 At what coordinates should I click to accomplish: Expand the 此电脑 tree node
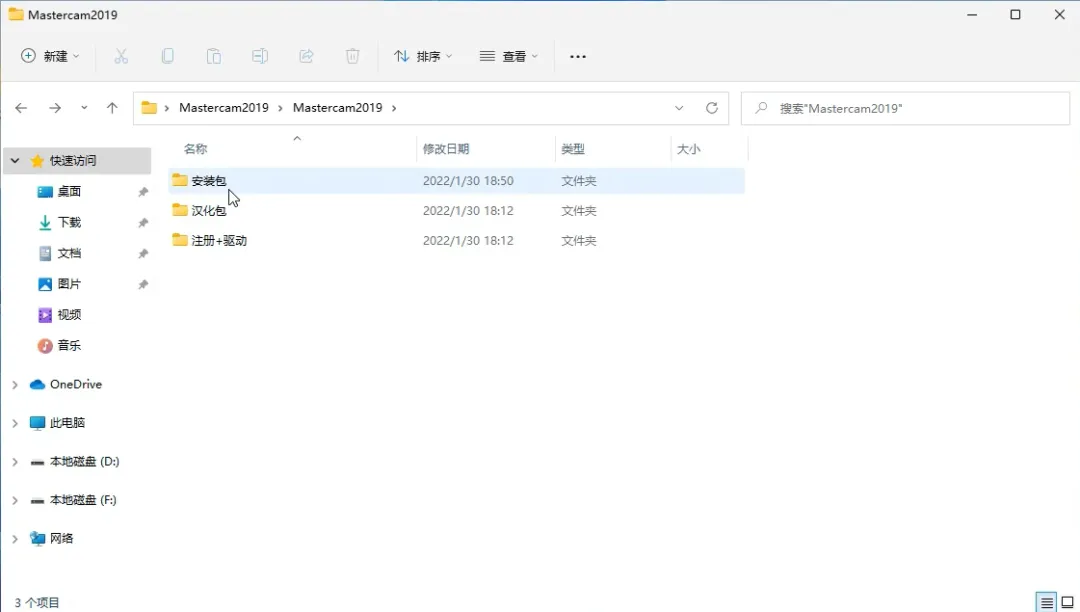15,423
